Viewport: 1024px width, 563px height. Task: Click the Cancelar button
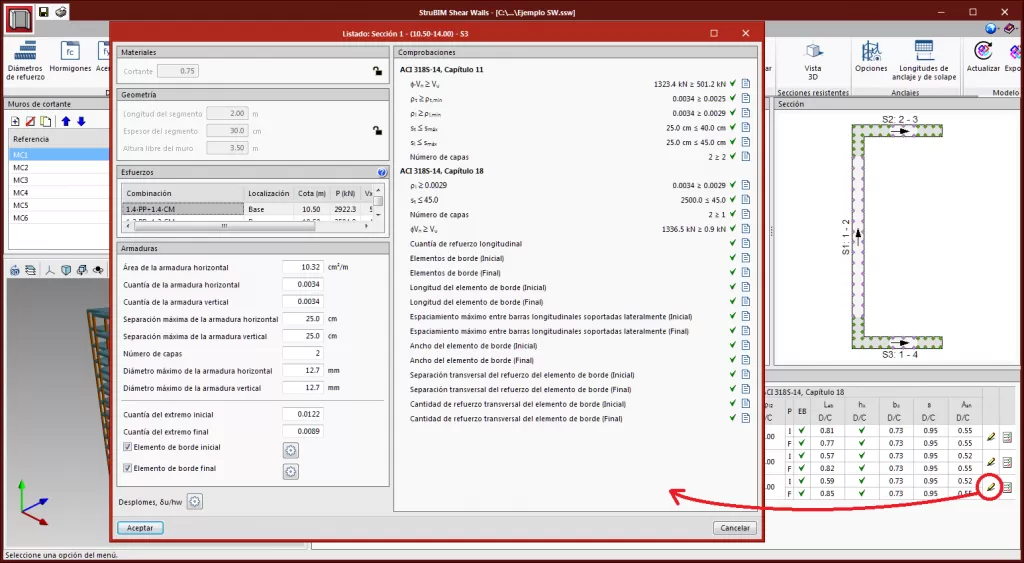tap(734, 528)
